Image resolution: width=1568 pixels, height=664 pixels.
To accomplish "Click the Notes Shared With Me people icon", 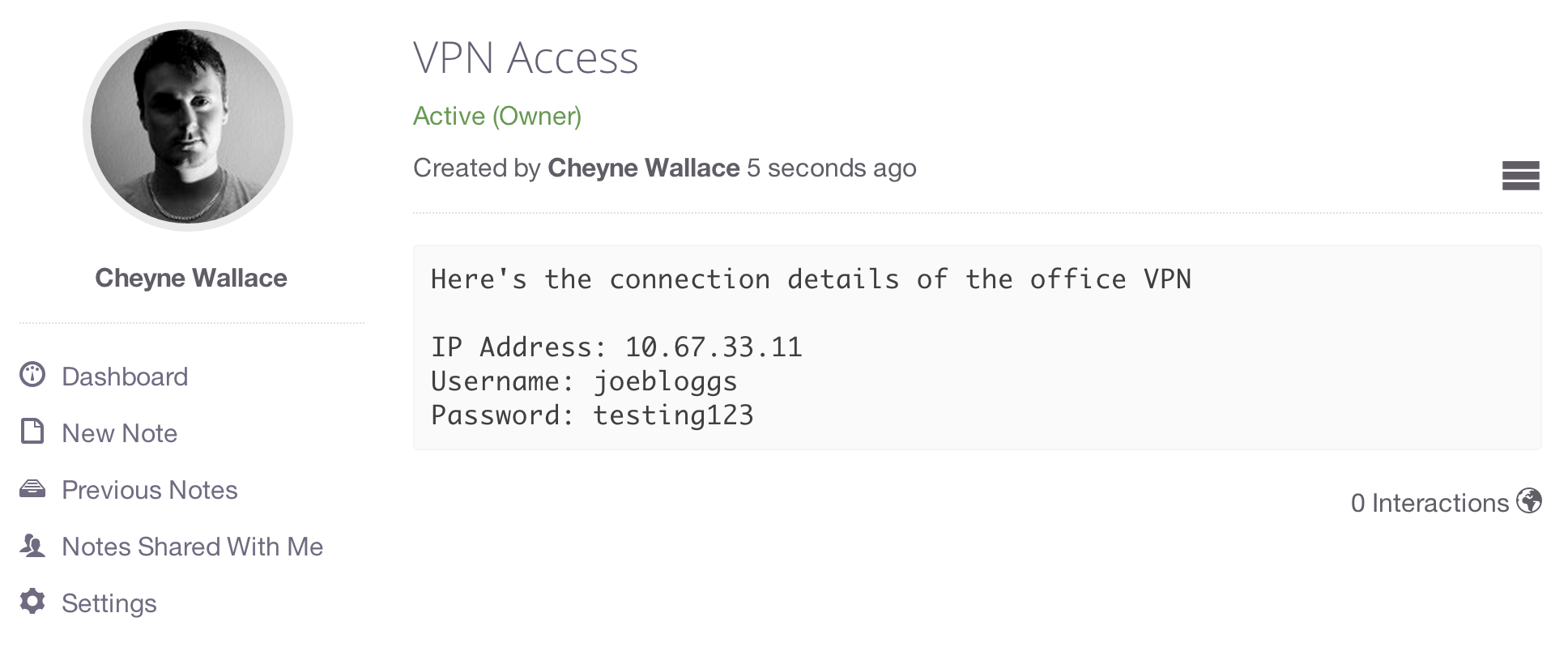I will (32, 545).
